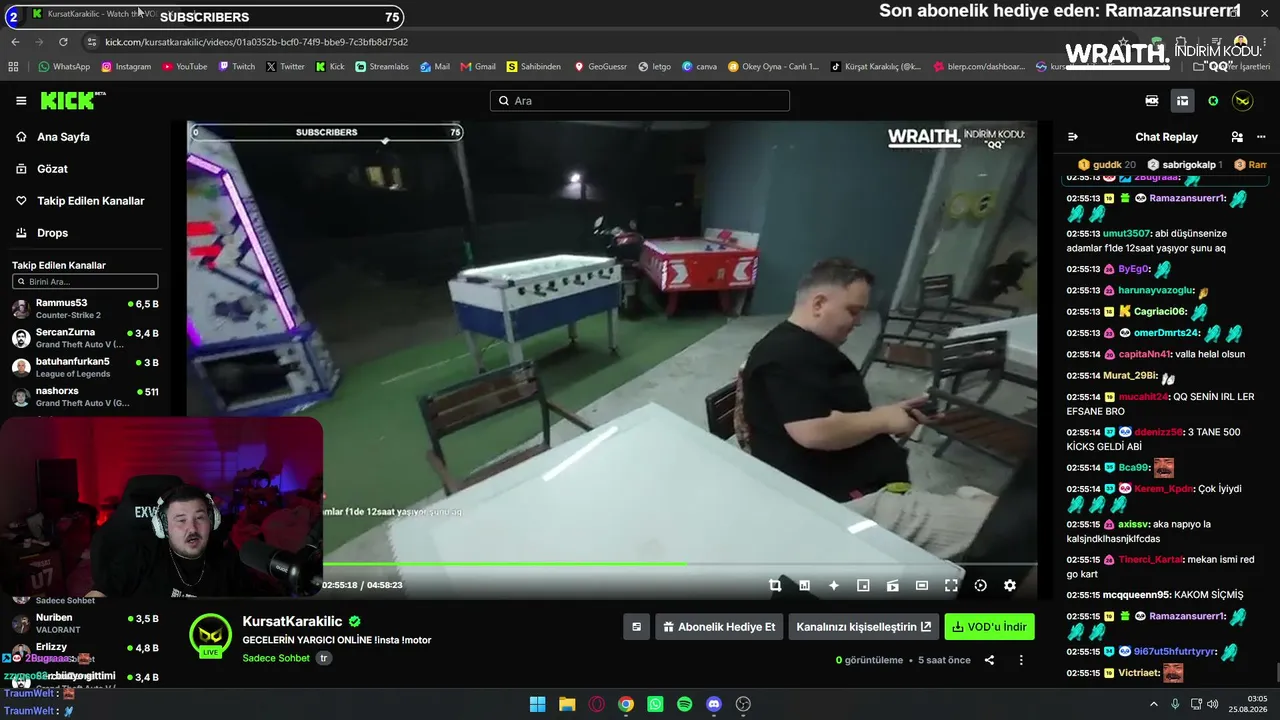Click the Kick search field Ara
The height and width of the screenshot is (720, 1280).
point(640,101)
